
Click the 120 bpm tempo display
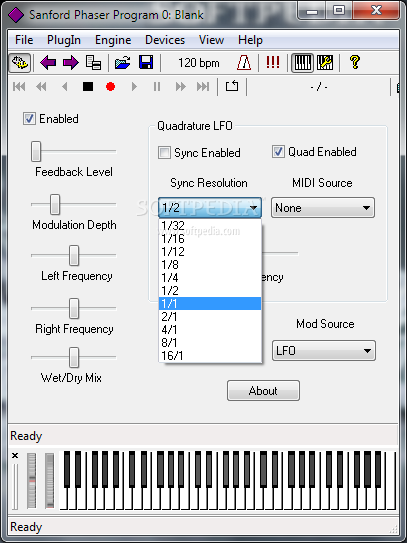point(199,63)
